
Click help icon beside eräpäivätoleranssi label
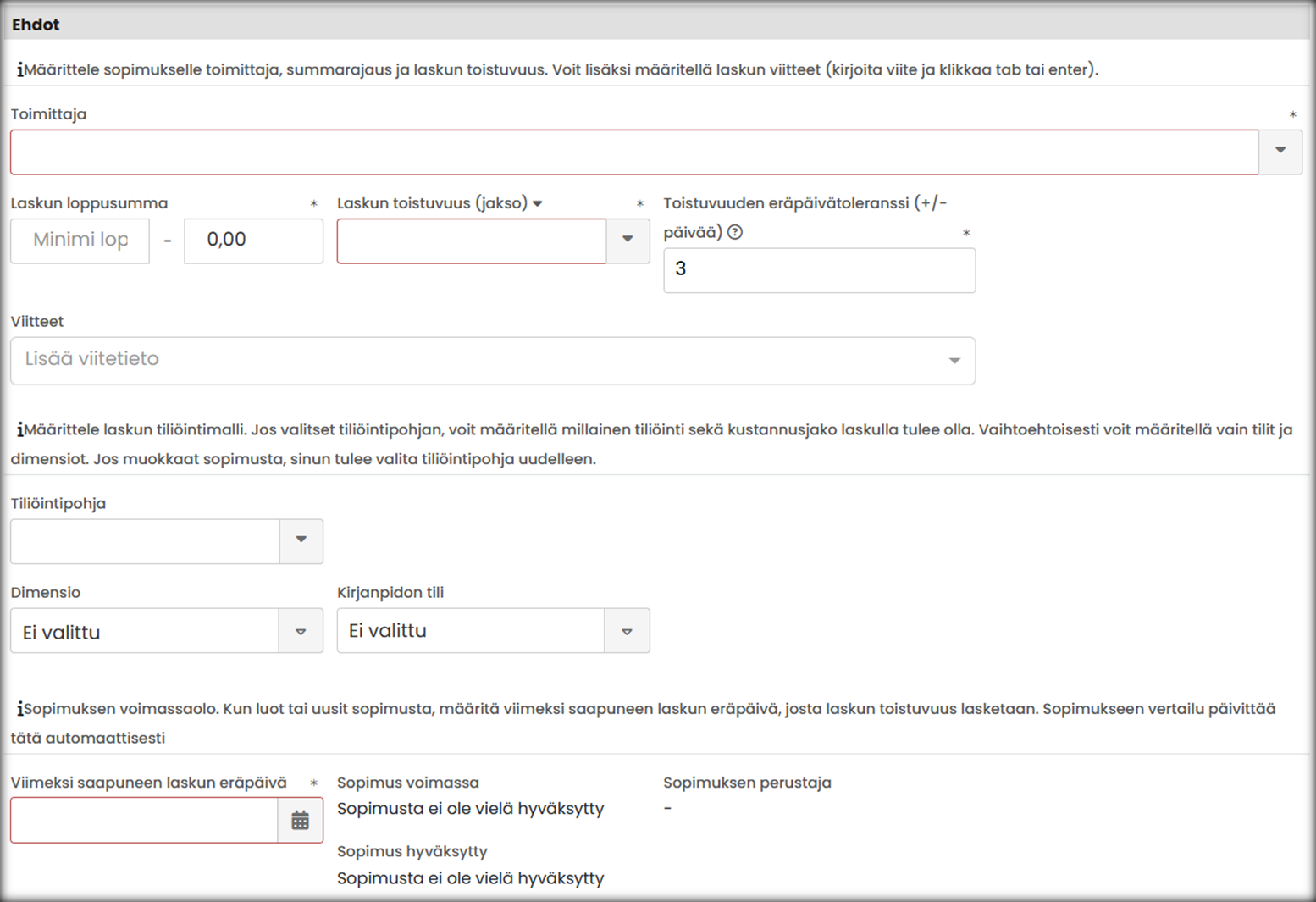coord(735,232)
